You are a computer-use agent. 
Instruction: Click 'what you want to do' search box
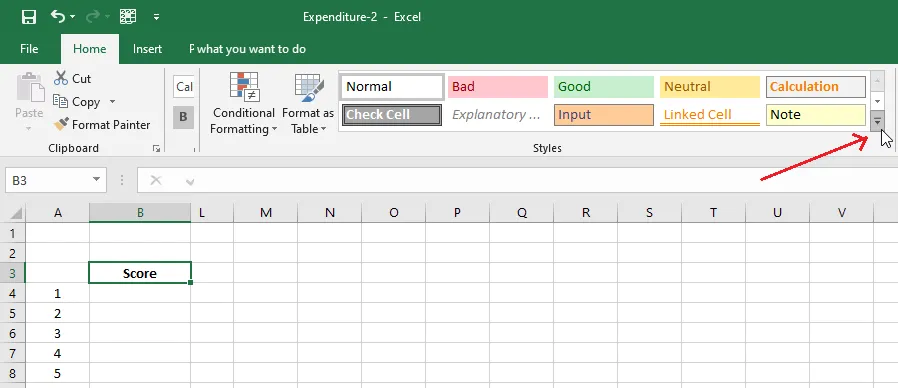(x=251, y=49)
